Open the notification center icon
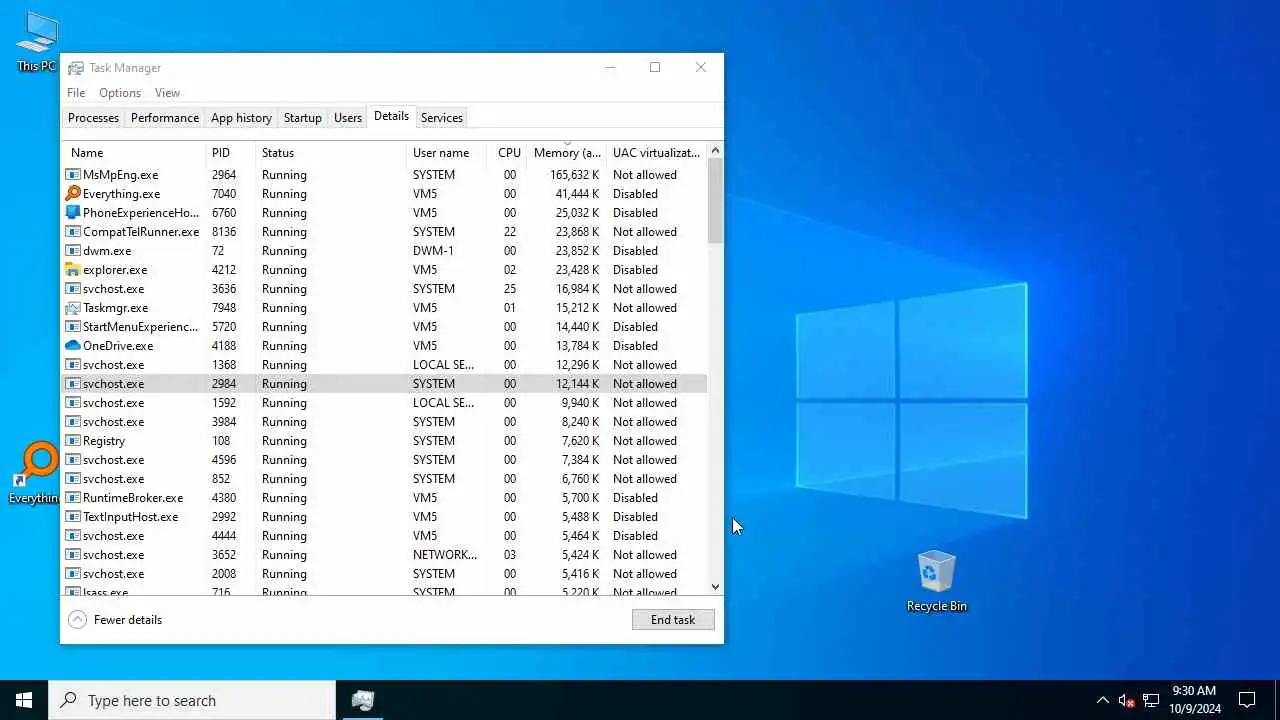 1247,700
